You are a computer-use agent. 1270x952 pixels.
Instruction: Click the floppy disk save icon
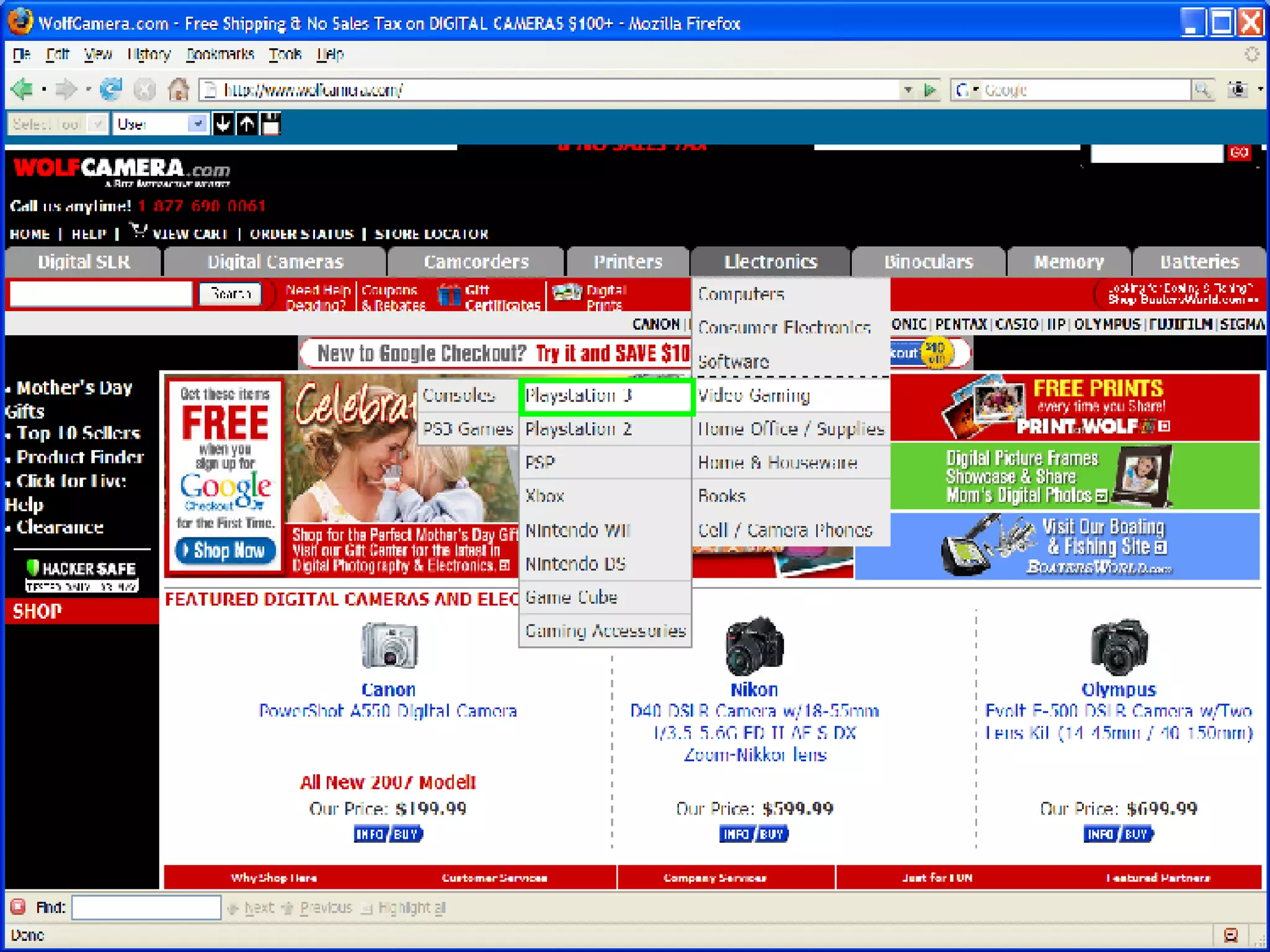(271, 124)
